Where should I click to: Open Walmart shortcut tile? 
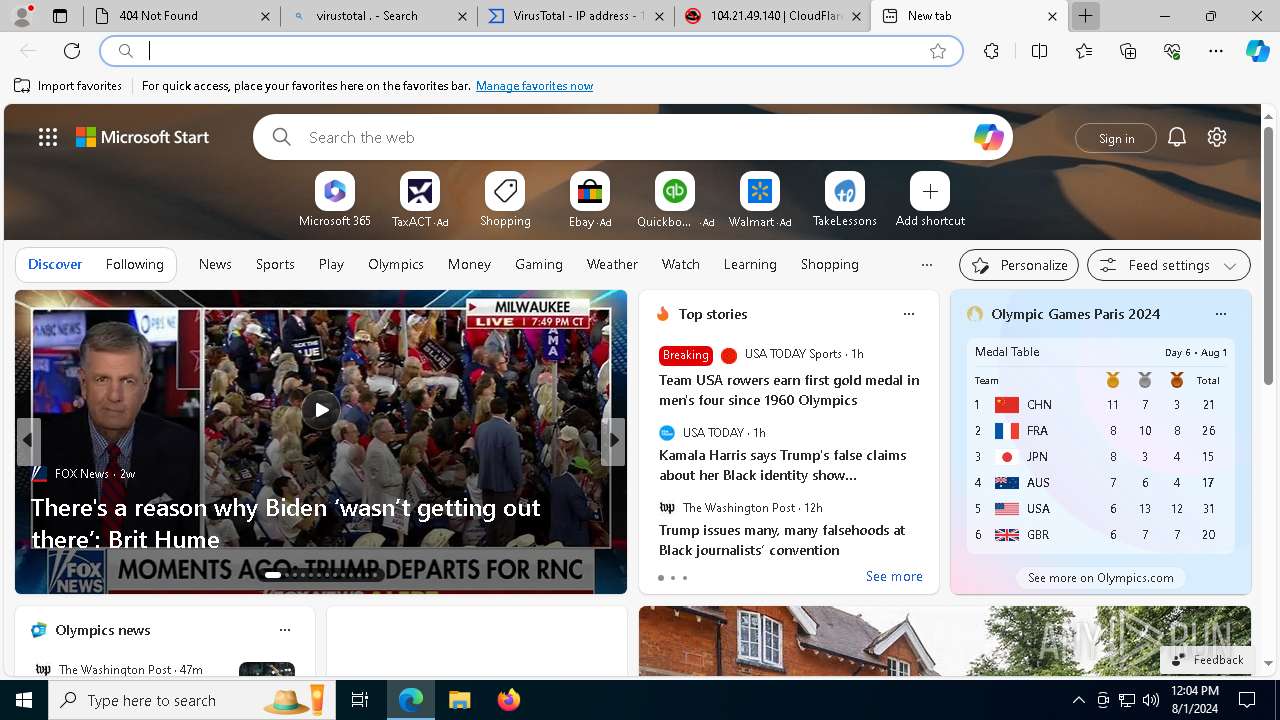click(760, 200)
